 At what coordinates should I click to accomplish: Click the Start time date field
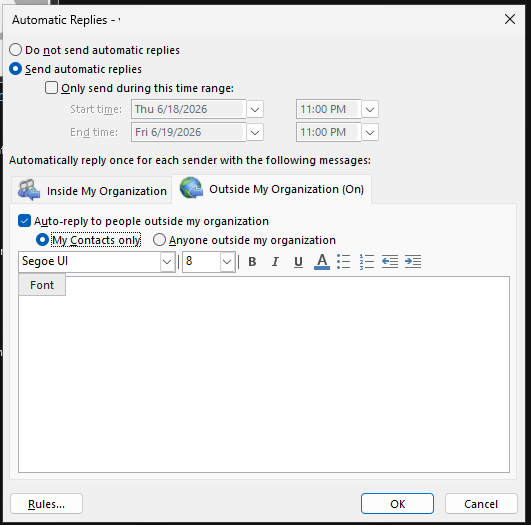point(188,109)
